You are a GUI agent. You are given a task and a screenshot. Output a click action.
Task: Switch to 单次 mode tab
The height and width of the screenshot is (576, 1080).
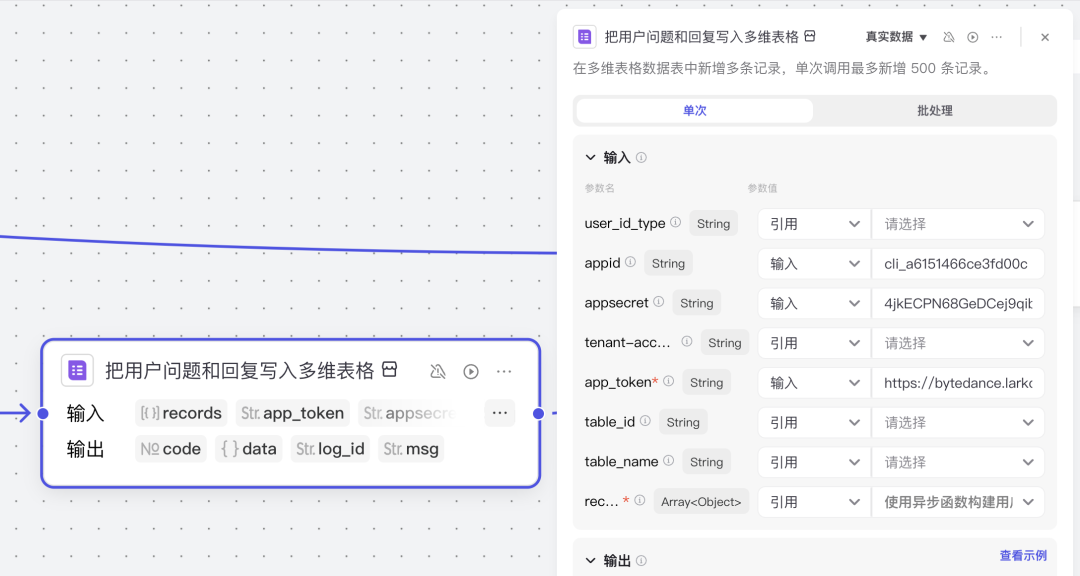(x=694, y=111)
